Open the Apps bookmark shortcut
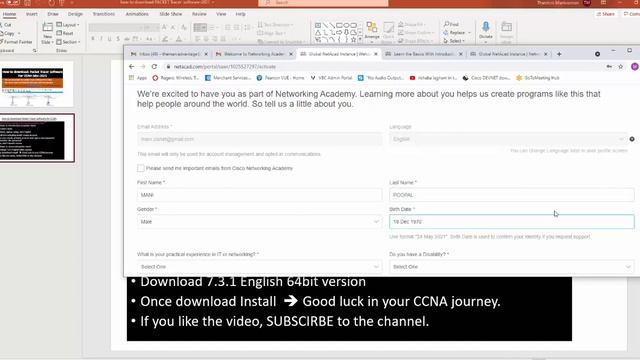Screen dimensions: 640x360 click(138, 78)
